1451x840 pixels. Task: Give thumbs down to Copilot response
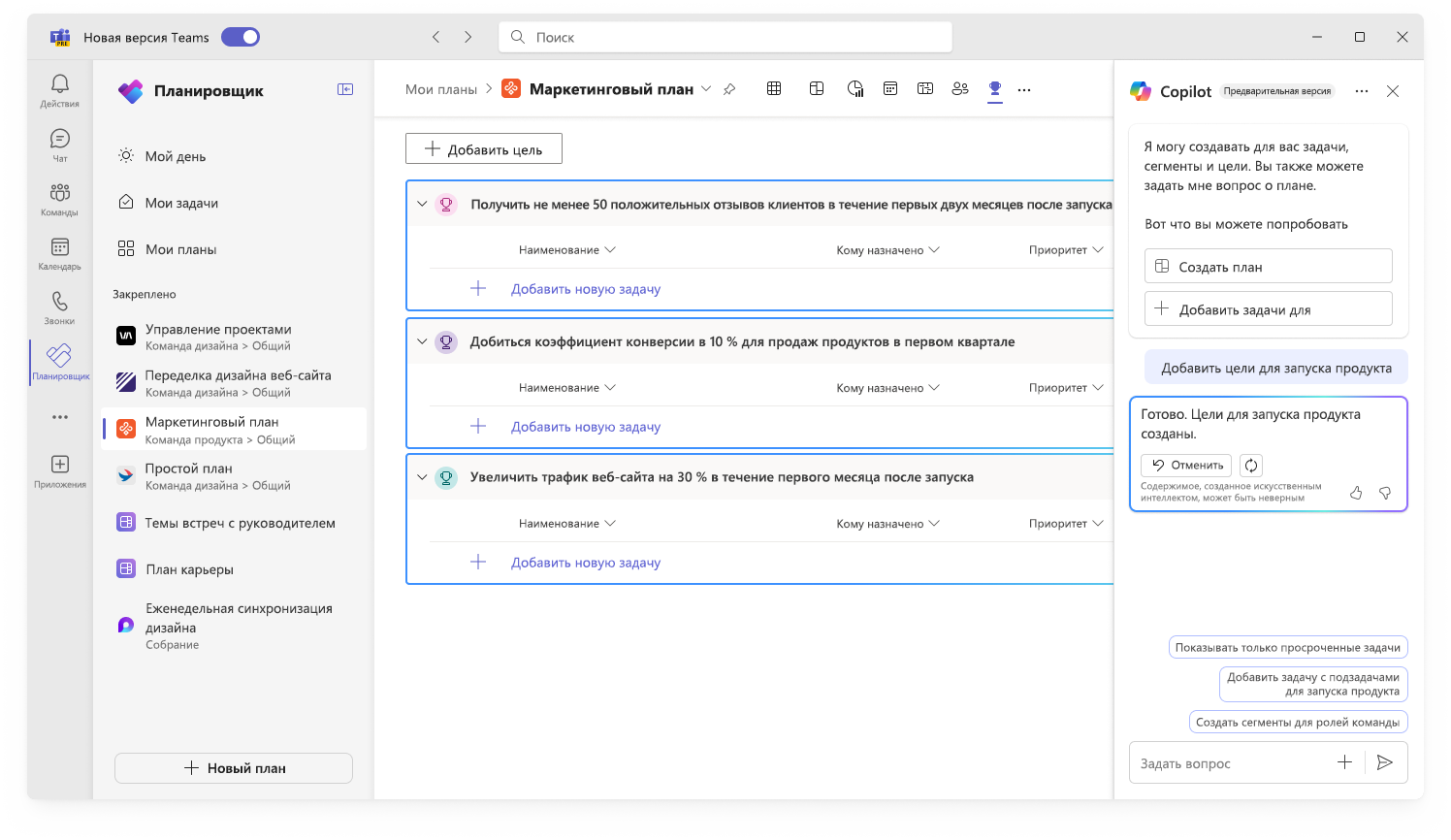click(1385, 493)
